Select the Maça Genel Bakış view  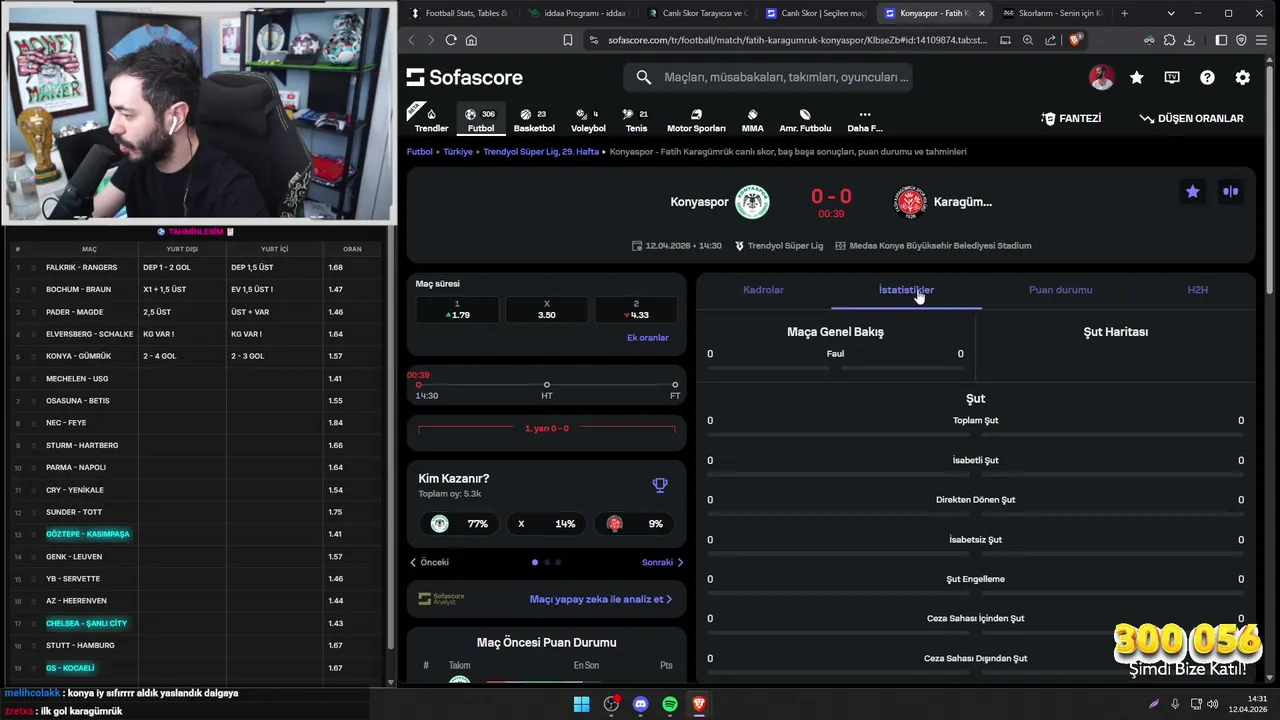click(x=835, y=332)
